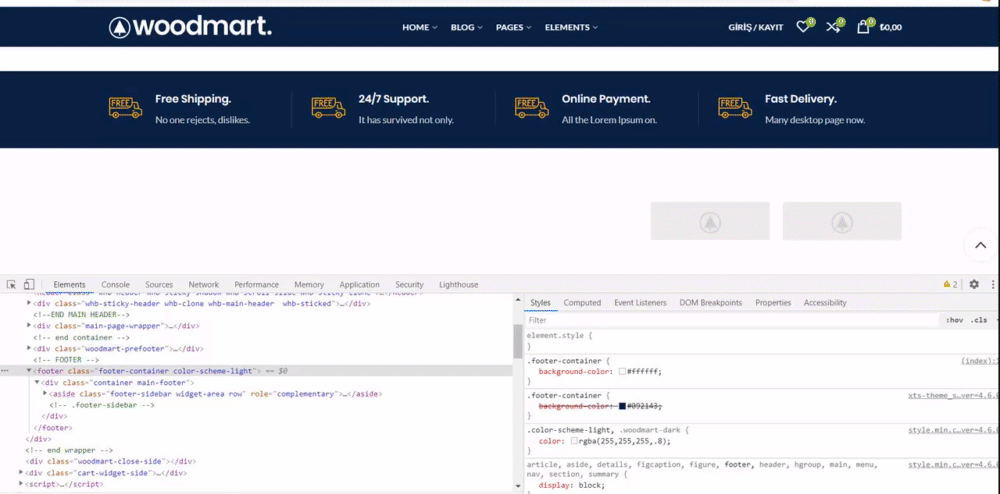Select the <!-- FOOTER --> comment node
This screenshot has width=1000, height=494.
(x=66, y=360)
